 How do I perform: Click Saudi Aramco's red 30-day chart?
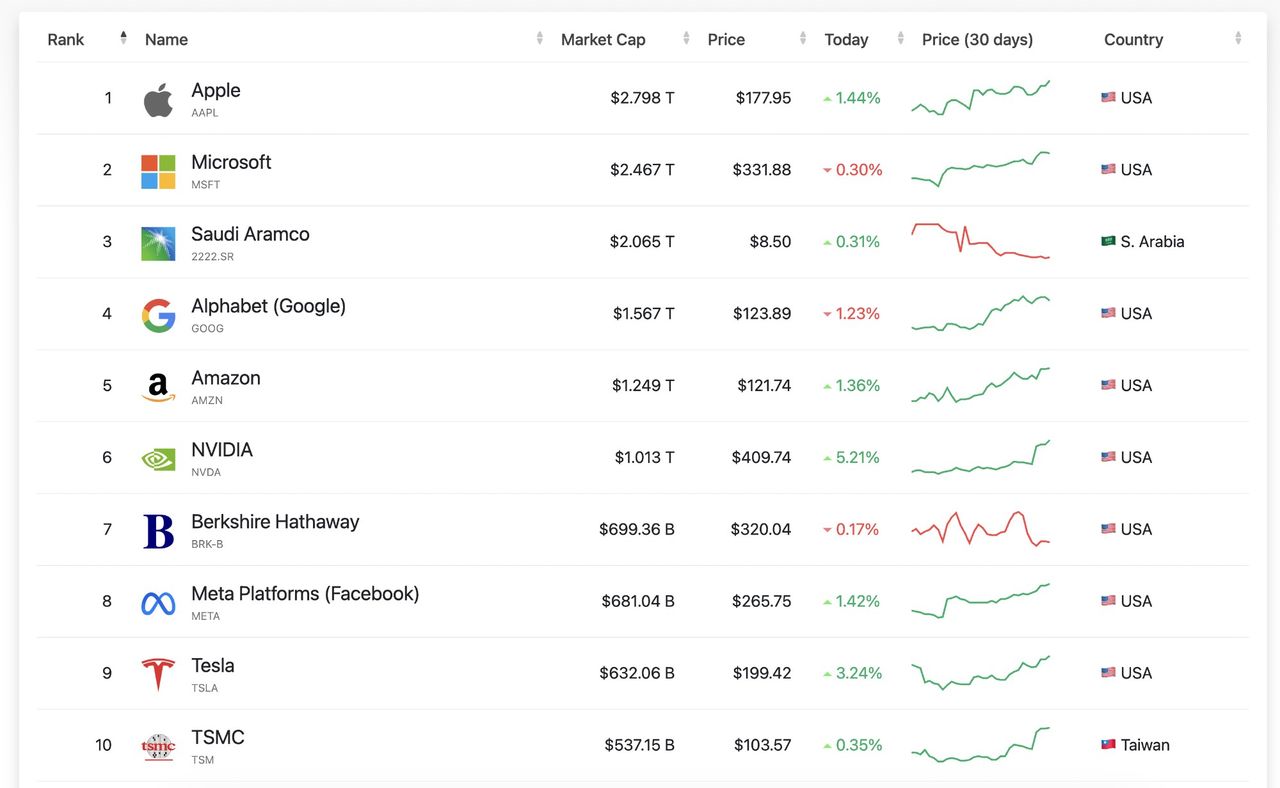980,241
